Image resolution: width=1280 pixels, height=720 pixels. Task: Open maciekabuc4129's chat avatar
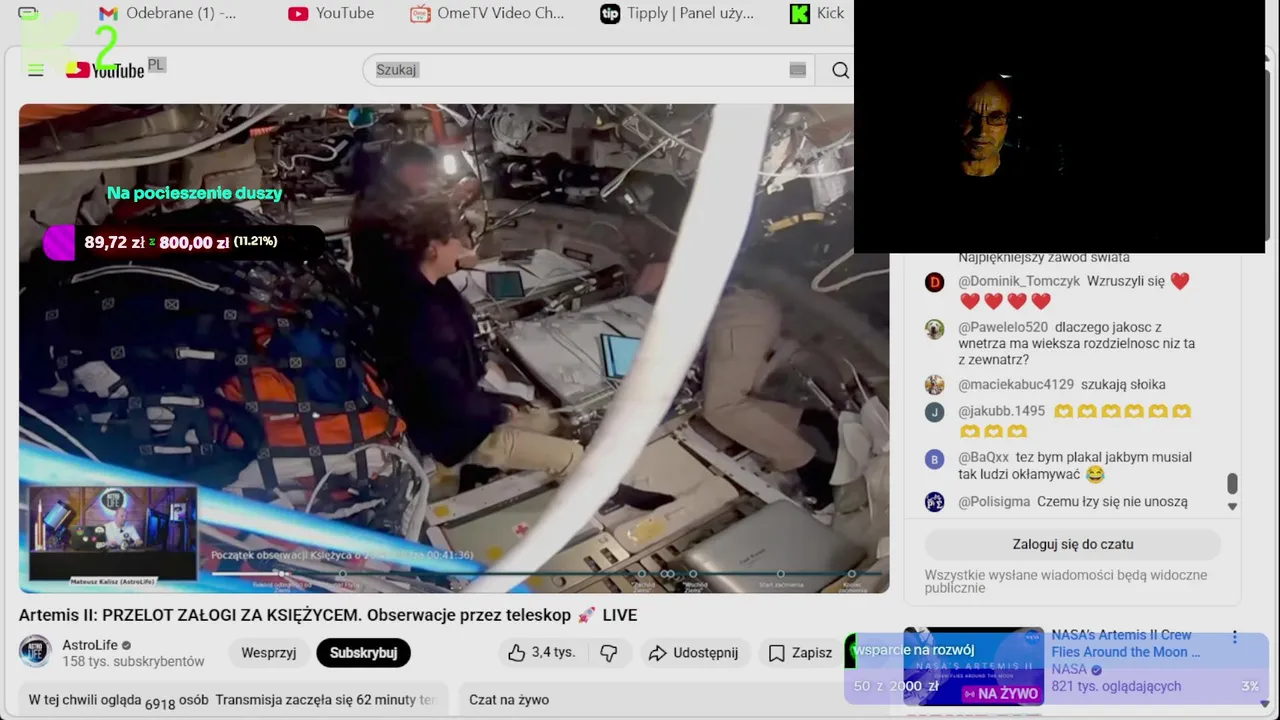coord(935,385)
